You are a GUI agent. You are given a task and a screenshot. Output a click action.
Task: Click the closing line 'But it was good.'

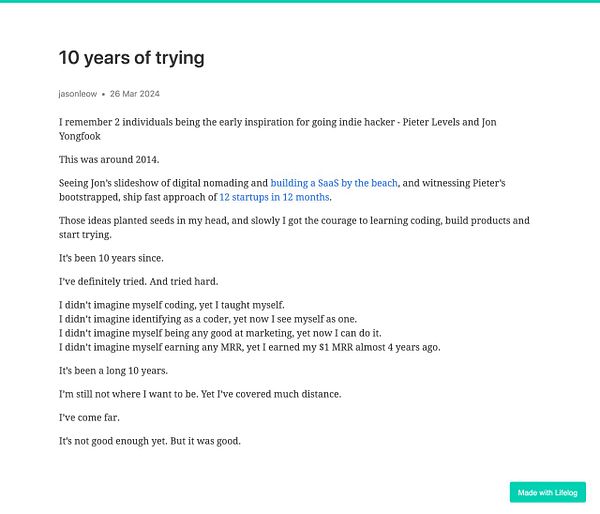205,441
